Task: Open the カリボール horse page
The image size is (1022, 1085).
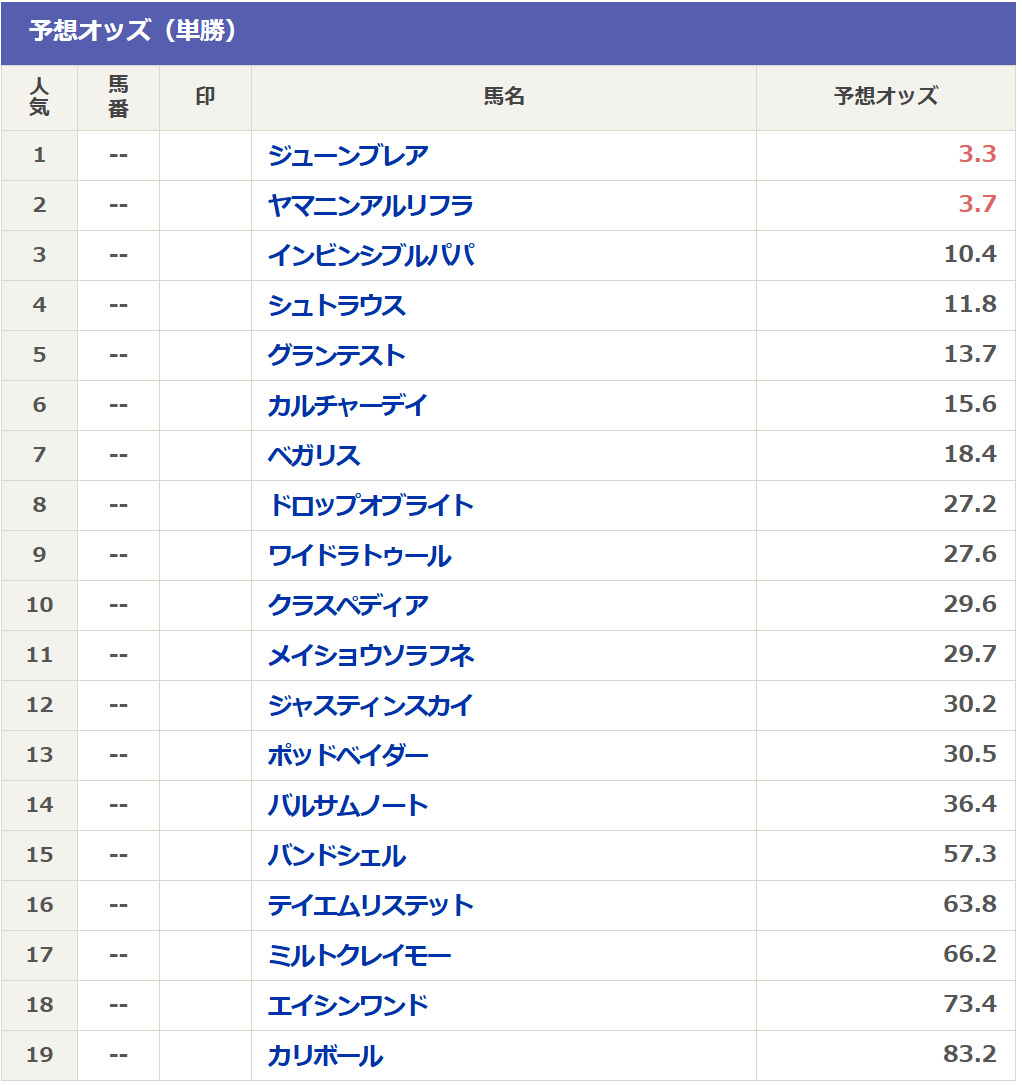Action: point(325,1055)
